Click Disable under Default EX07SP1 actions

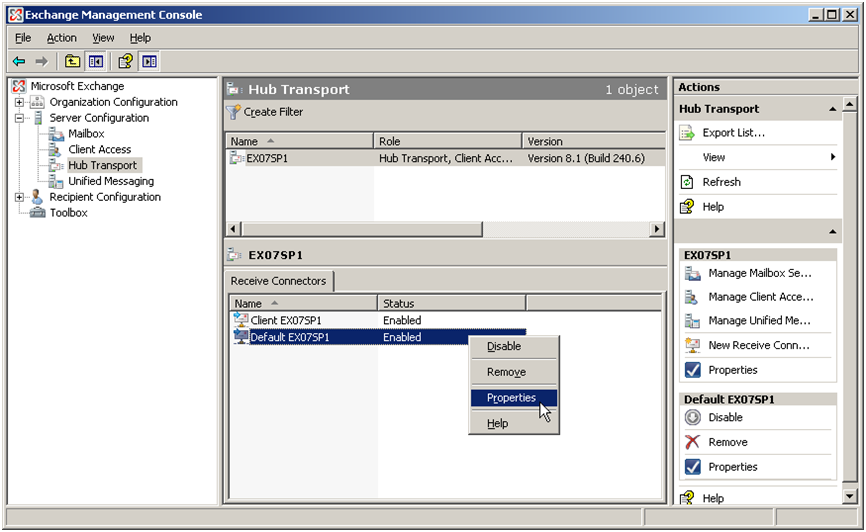point(725,418)
